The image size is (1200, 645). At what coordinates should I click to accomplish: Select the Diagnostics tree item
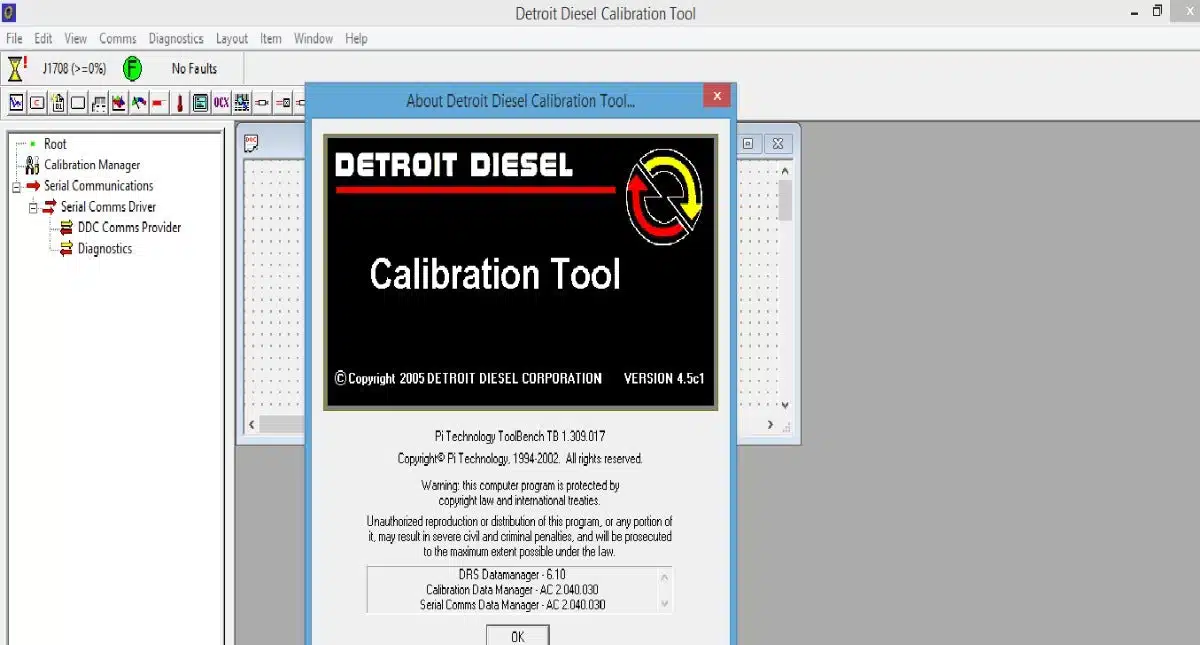105,249
